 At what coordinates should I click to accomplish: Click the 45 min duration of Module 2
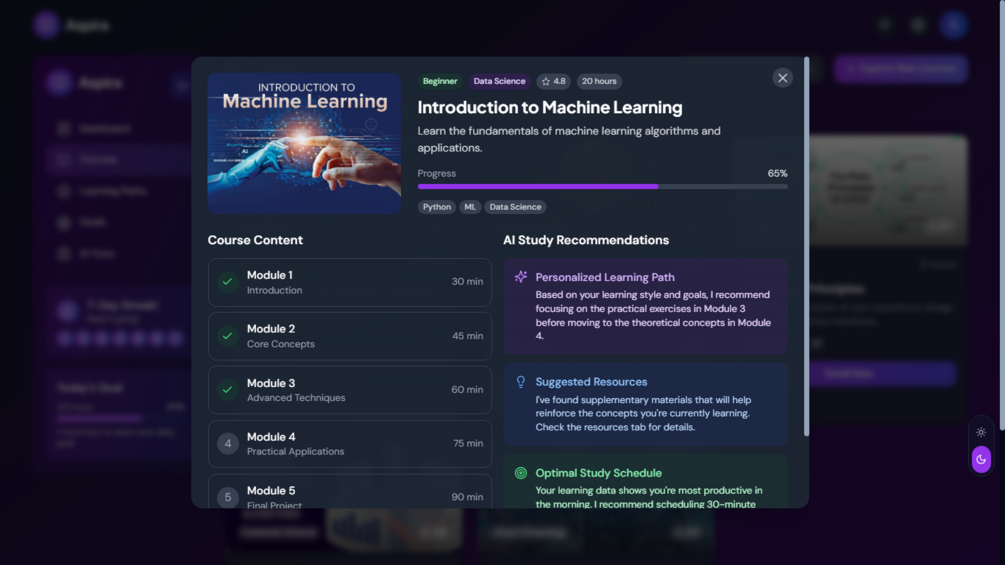467,336
